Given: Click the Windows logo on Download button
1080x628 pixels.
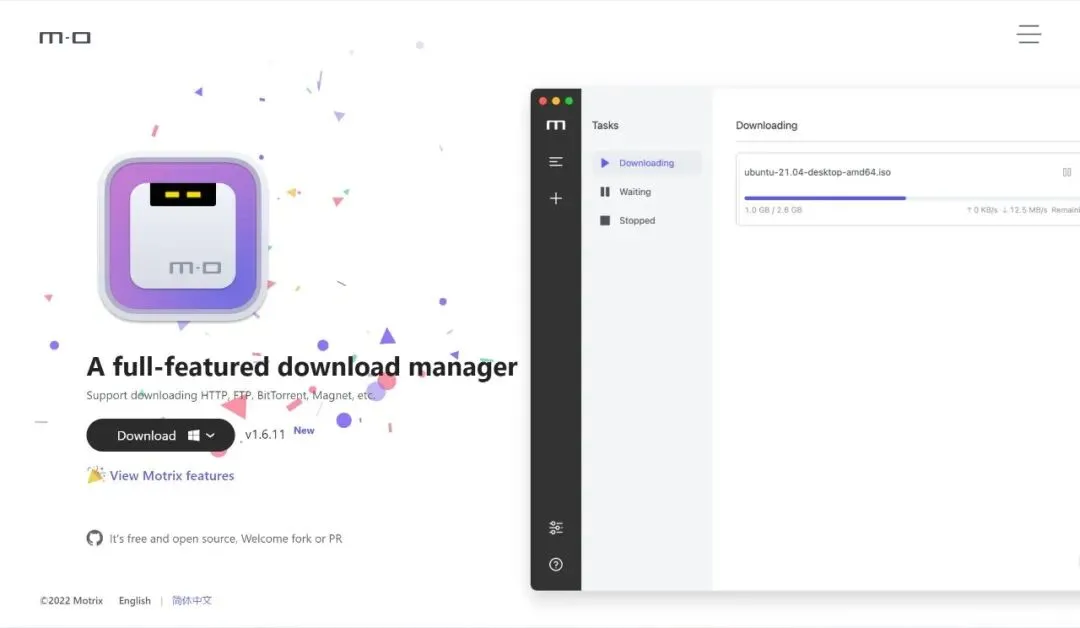Looking at the screenshot, I should (194, 435).
